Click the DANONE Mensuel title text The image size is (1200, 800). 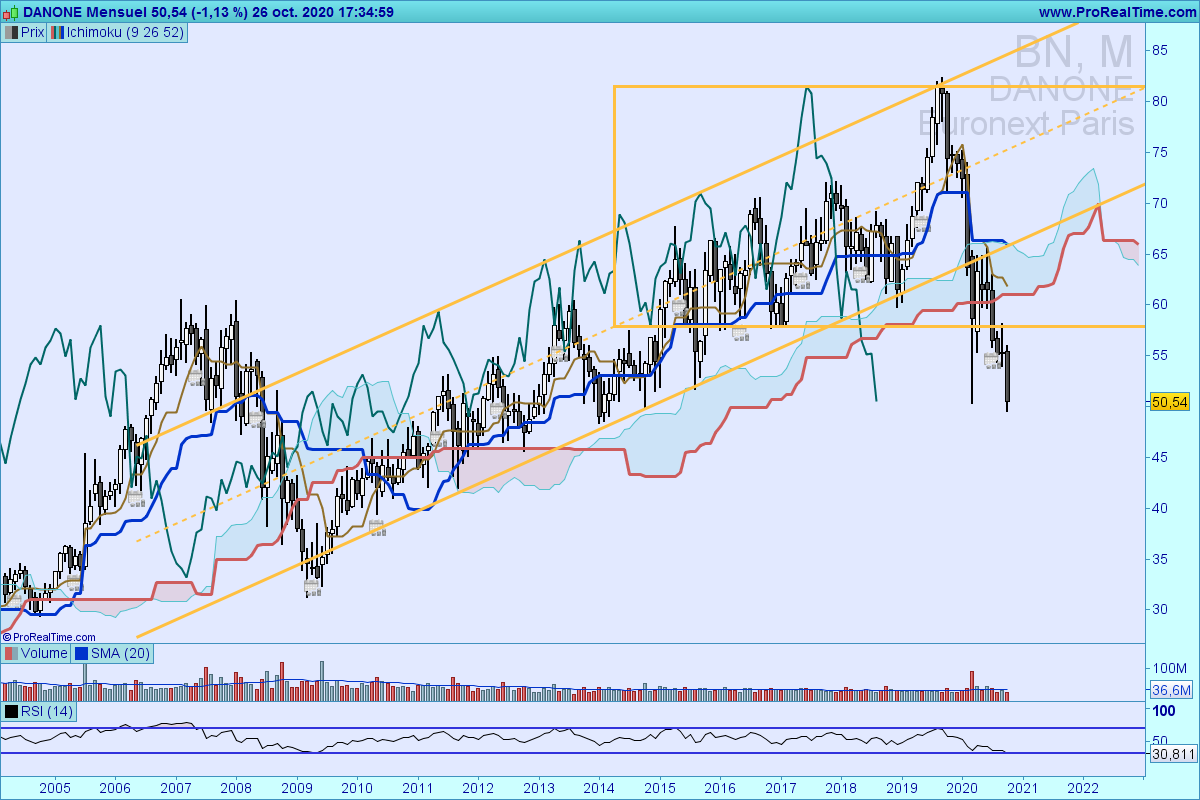click(86, 12)
